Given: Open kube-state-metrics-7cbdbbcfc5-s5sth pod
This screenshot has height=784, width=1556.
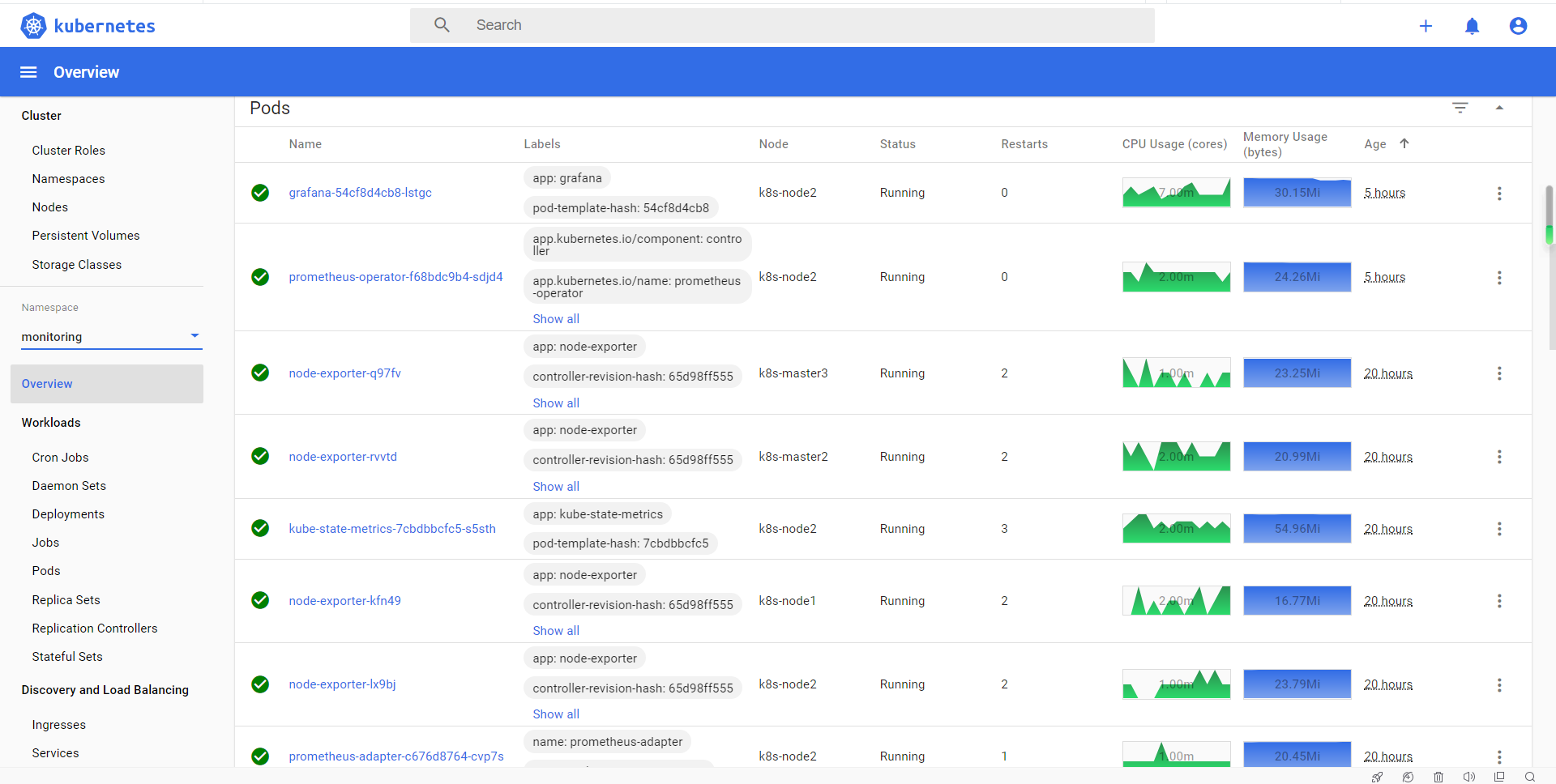Looking at the screenshot, I should coord(392,529).
